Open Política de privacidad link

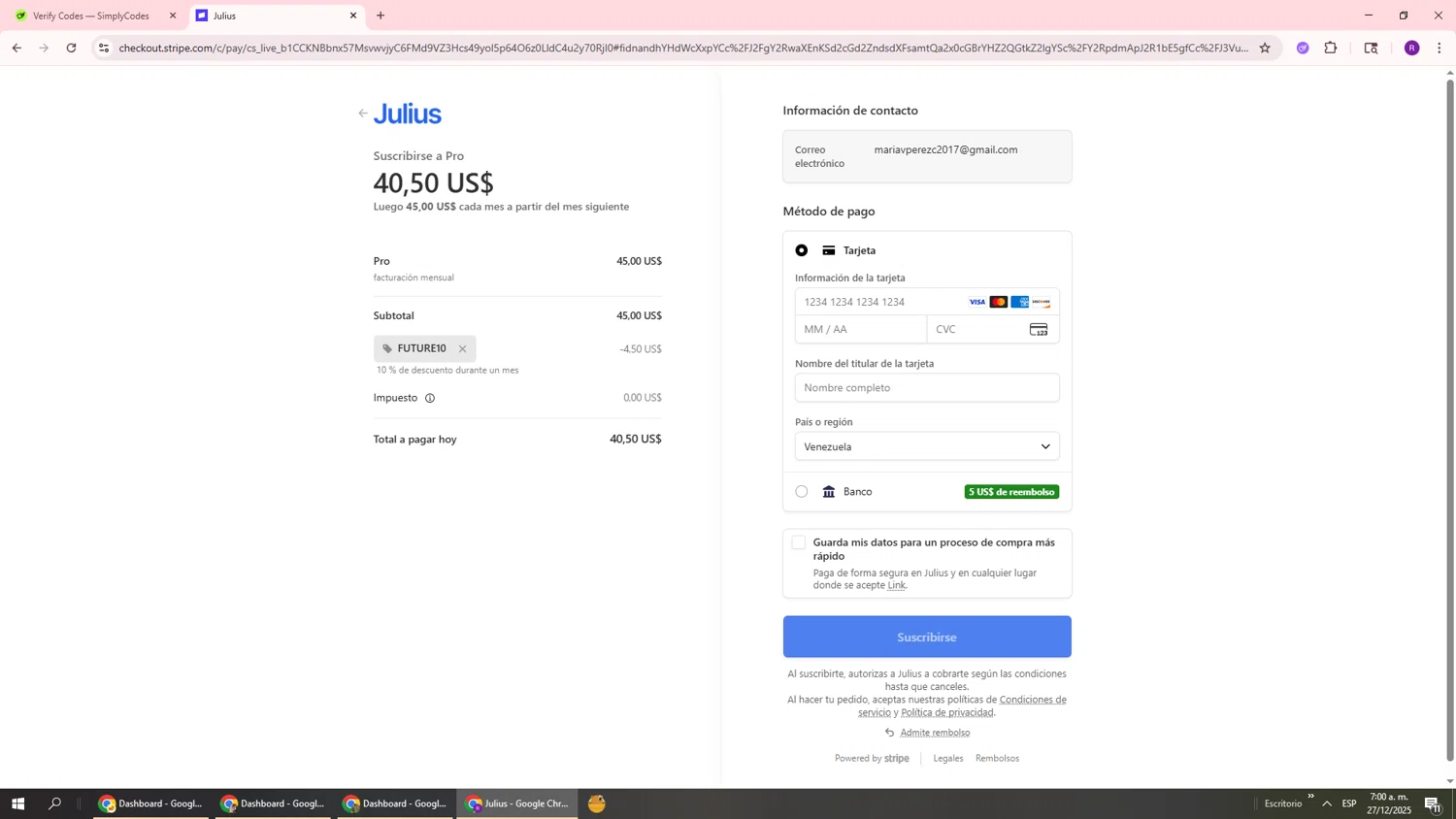point(947,712)
